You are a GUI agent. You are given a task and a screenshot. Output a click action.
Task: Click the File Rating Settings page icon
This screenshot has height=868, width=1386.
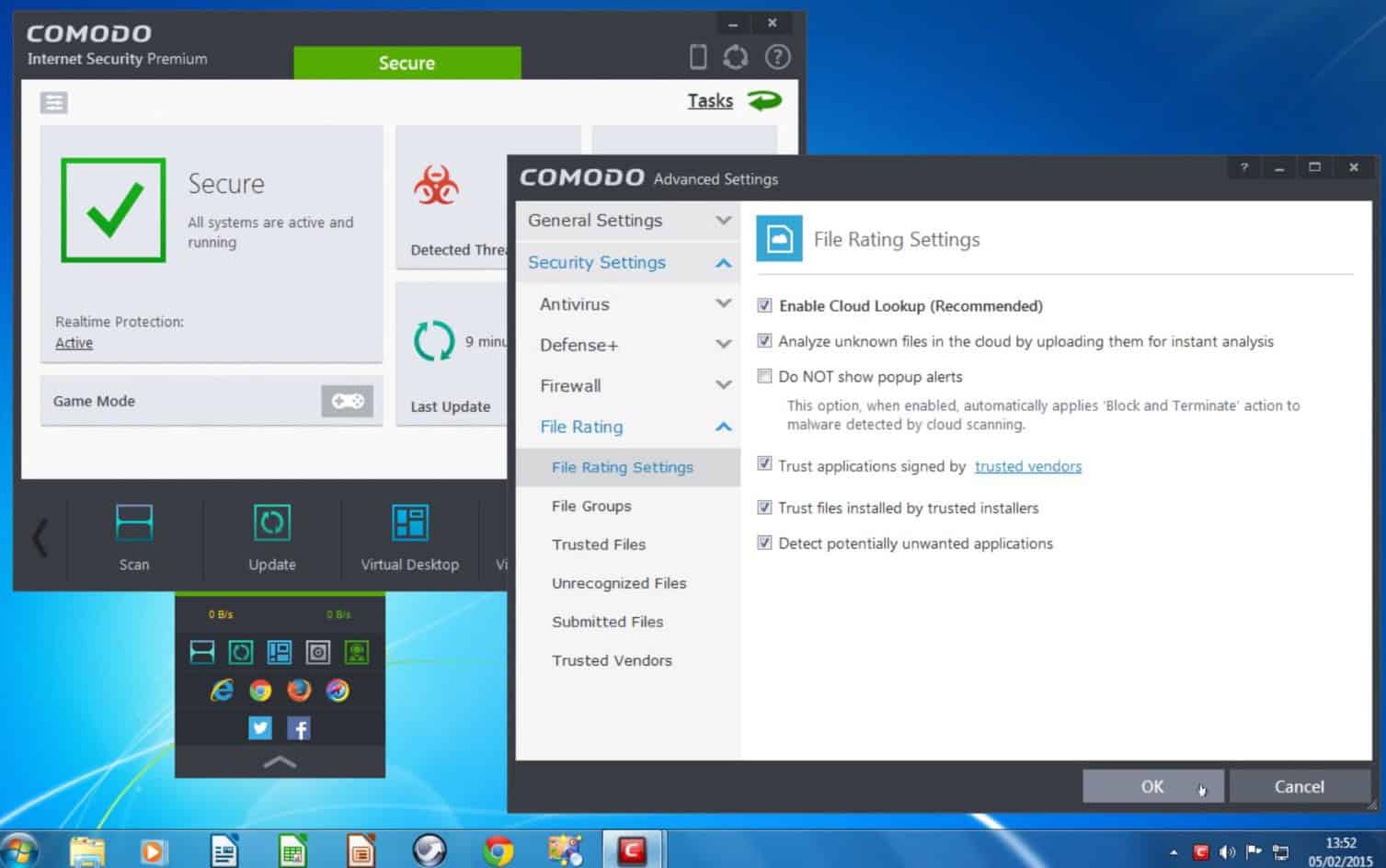point(779,239)
